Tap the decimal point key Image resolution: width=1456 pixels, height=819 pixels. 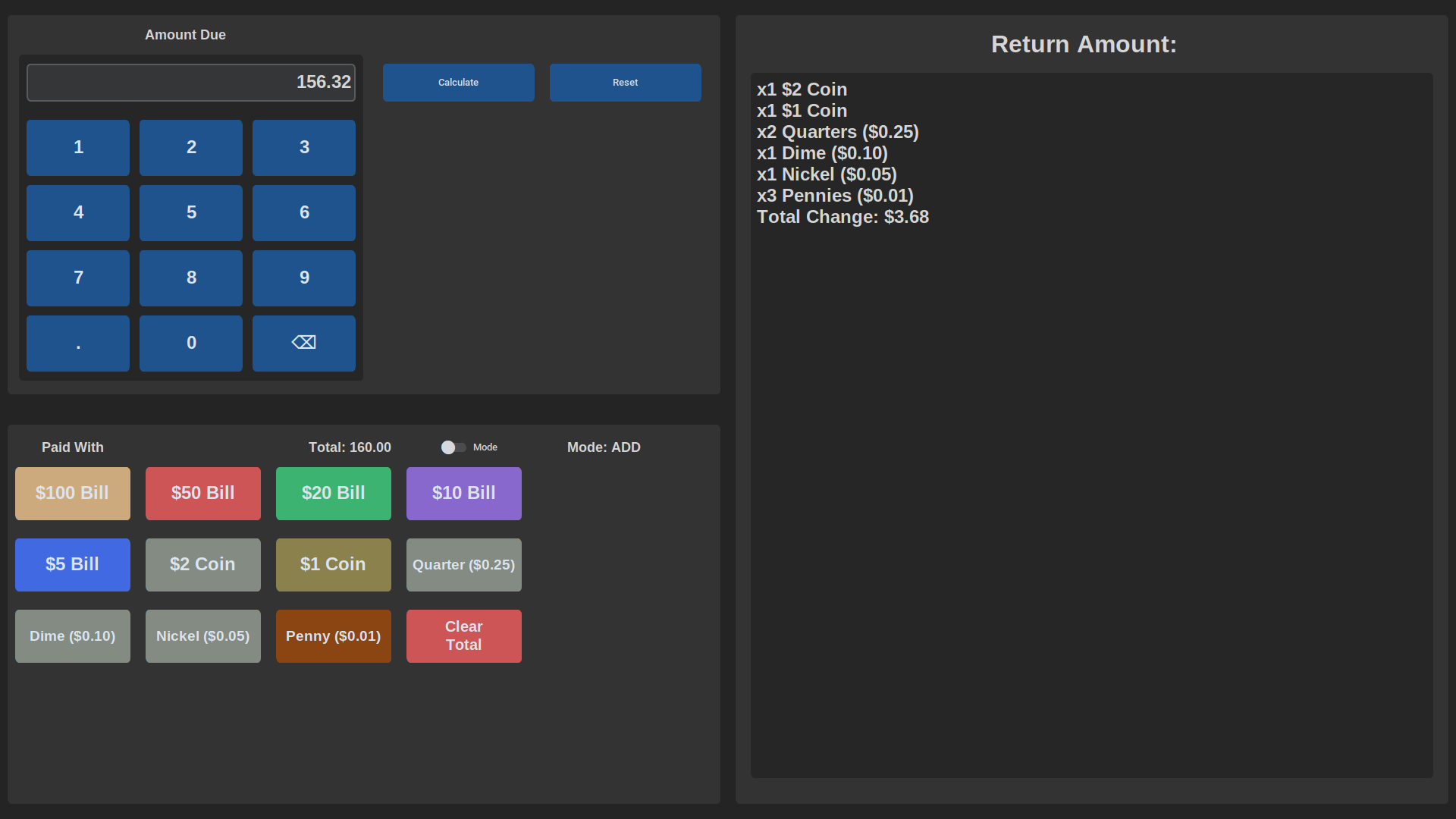point(78,344)
